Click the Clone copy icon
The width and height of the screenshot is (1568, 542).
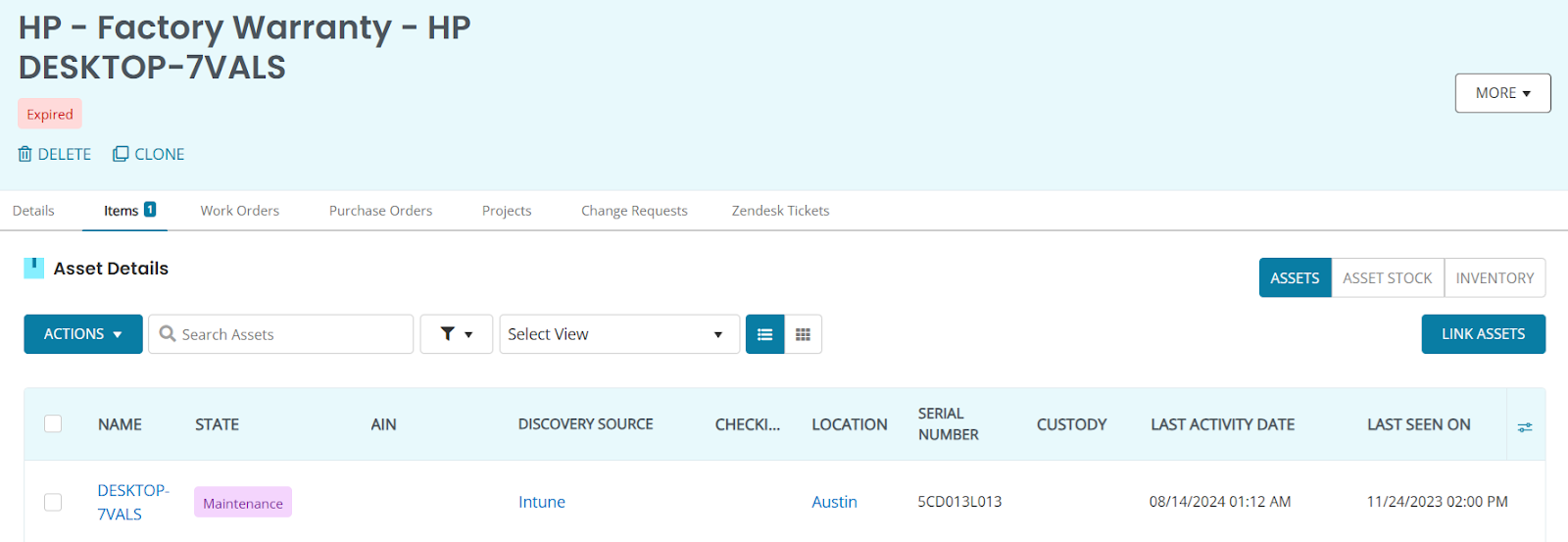tap(121, 154)
